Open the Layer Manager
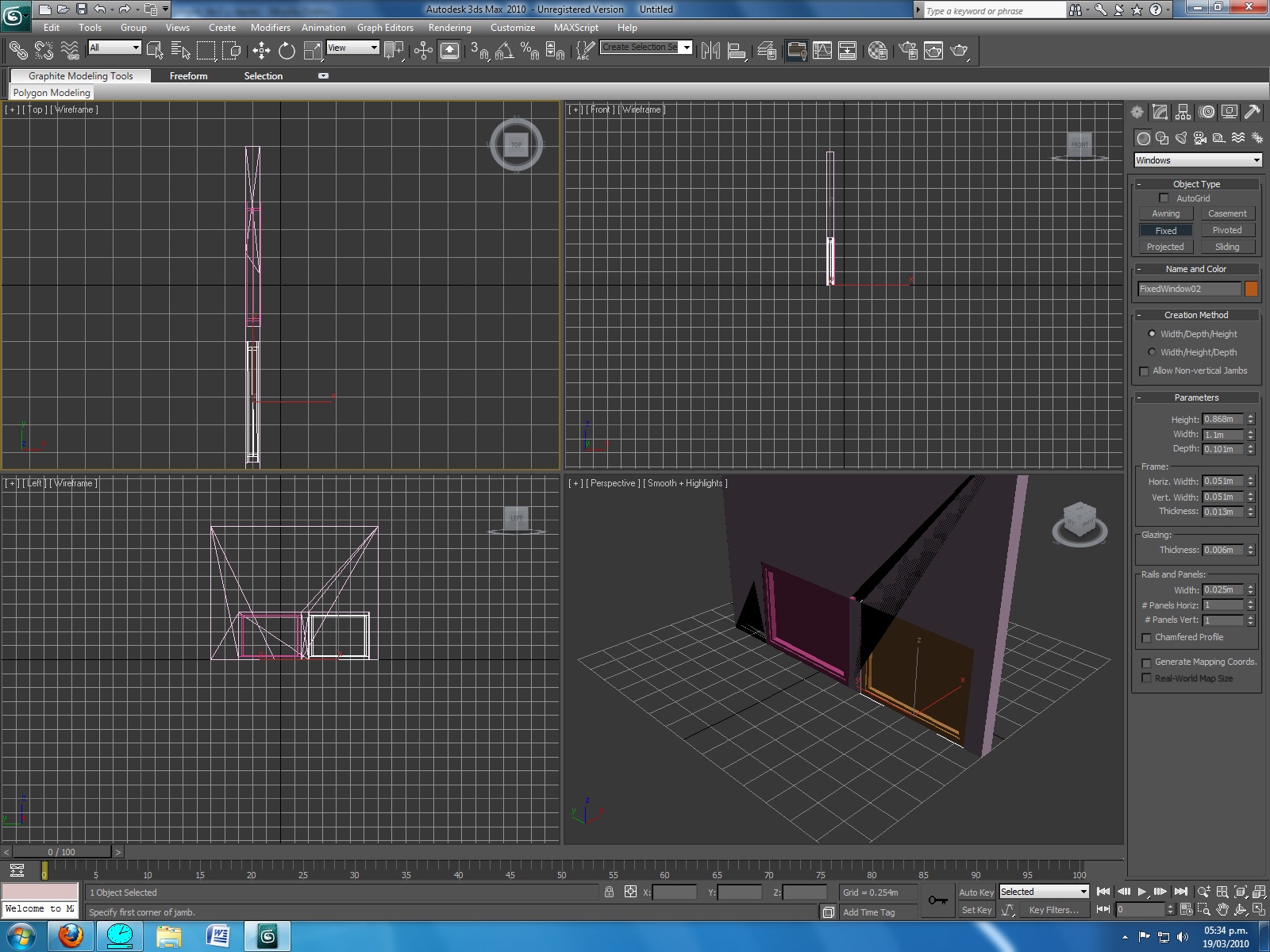This screenshot has height=952, width=1270. pyautogui.click(x=767, y=51)
